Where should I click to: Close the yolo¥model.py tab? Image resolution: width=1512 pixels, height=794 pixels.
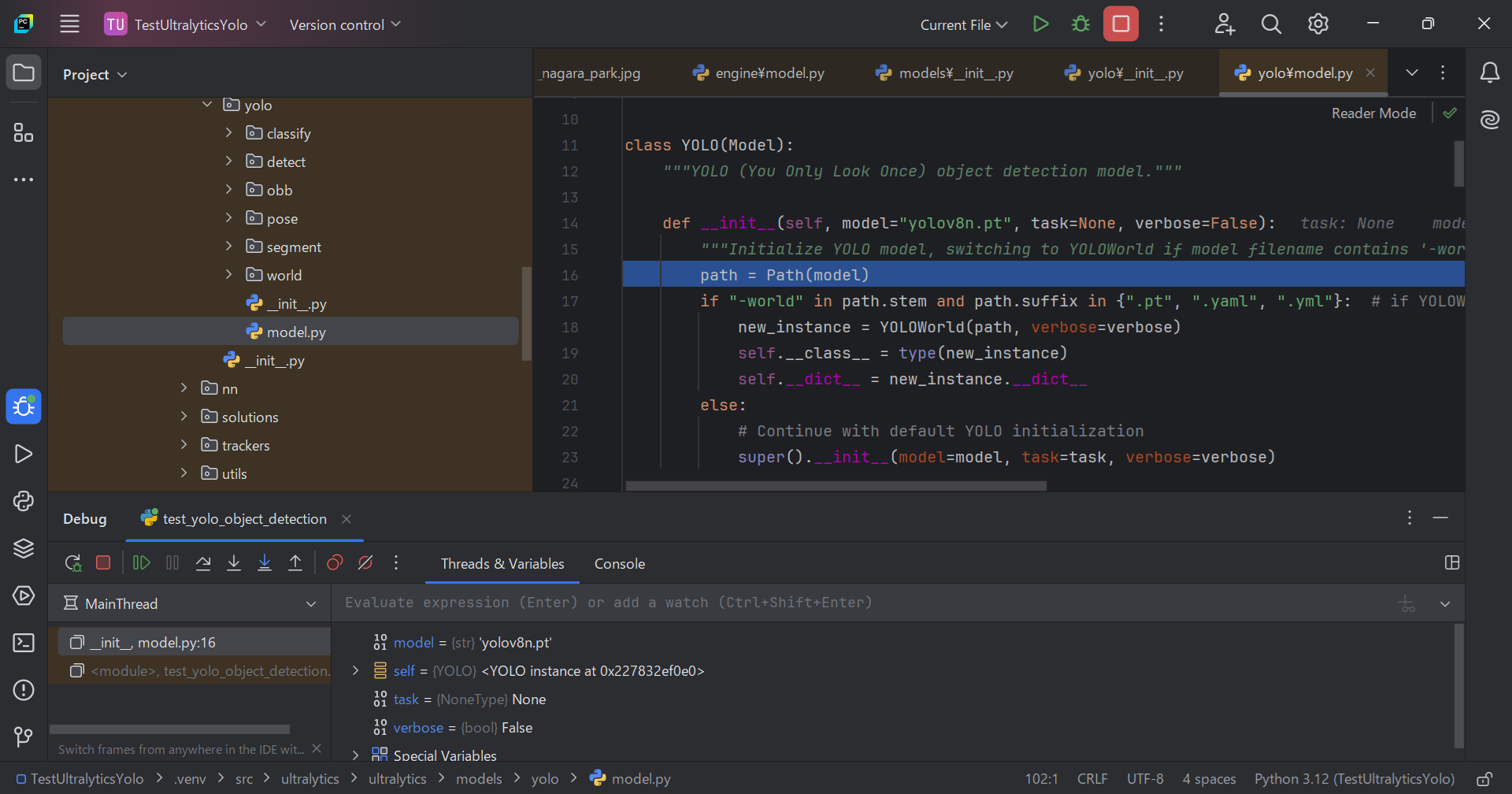[1370, 72]
